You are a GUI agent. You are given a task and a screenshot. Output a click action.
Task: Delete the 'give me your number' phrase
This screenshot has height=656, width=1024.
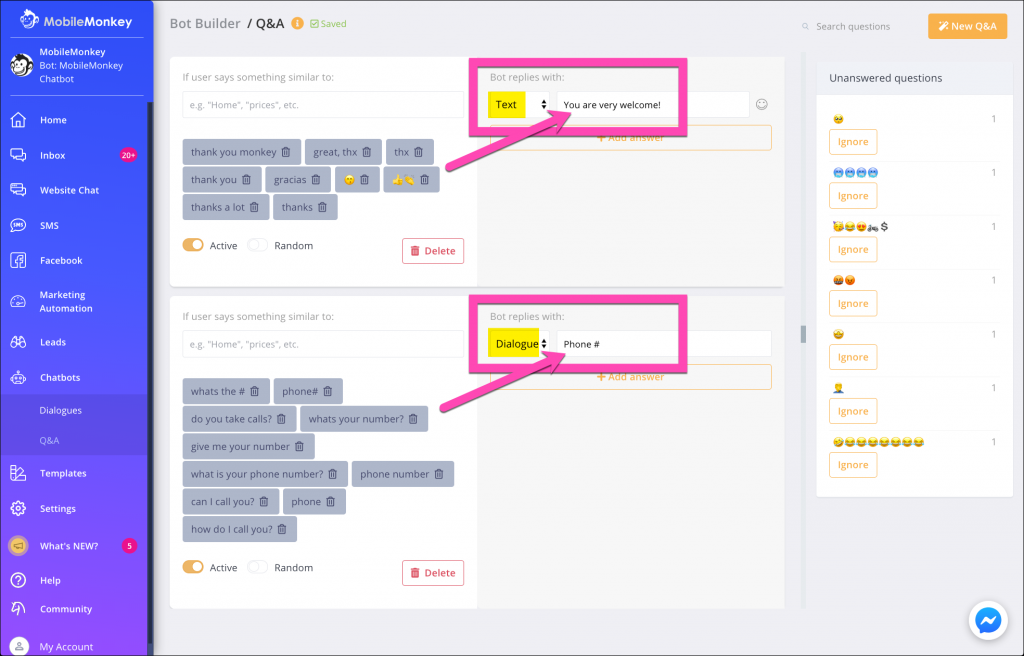click(x=299, y=446)
